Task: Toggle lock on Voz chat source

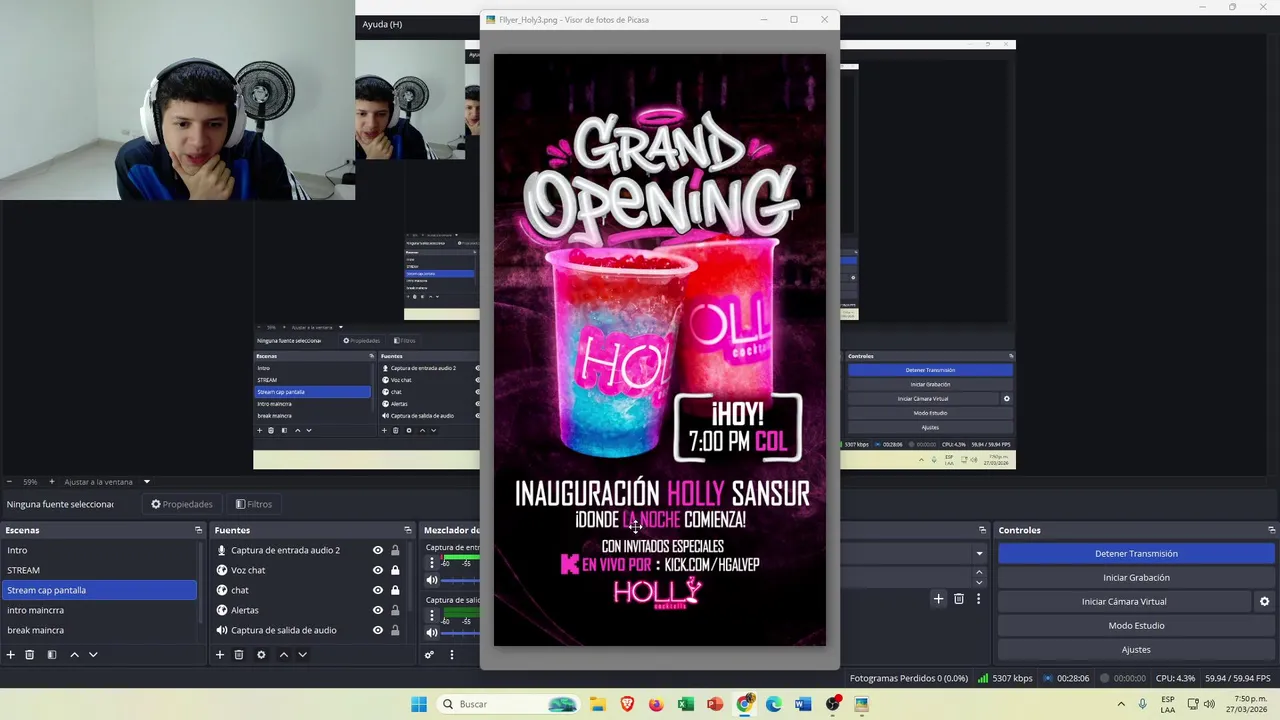Action: (395, 570)
